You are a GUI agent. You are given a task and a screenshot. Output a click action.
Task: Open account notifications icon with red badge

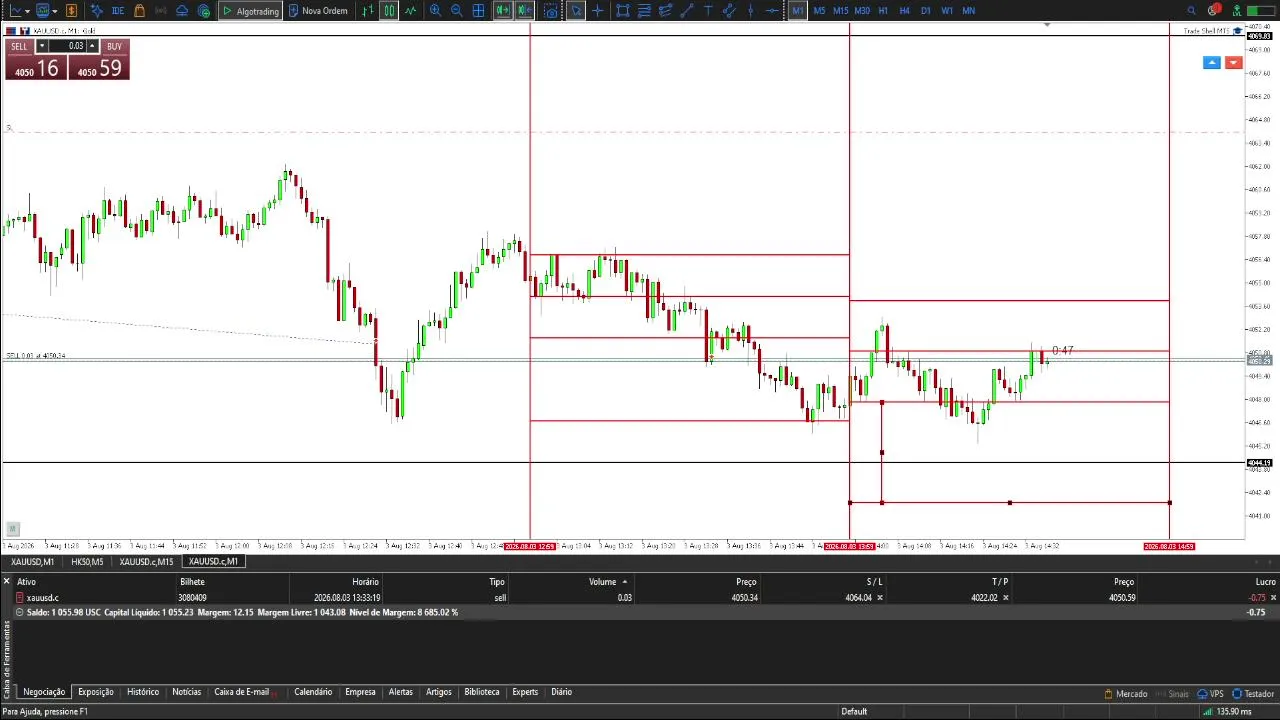1214,10
